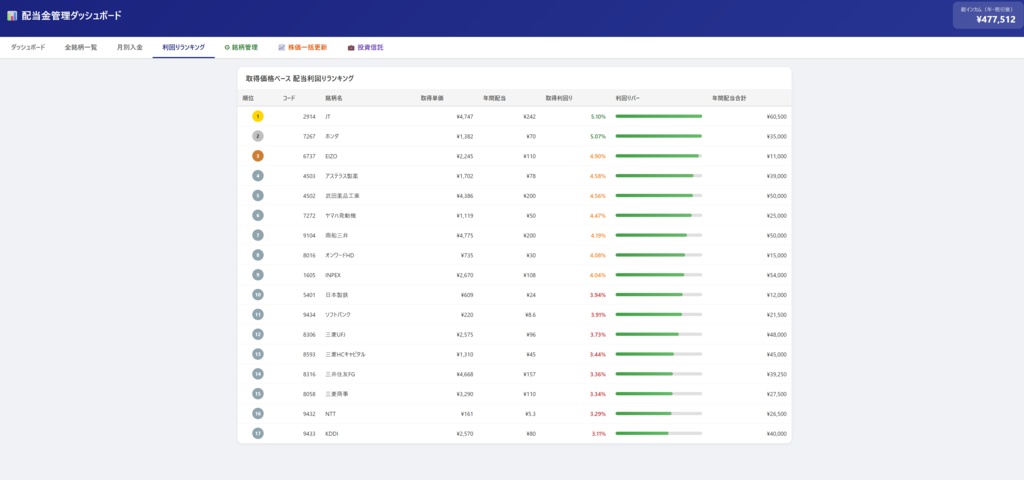The height and width of the screenshot is (480, 1024).
Task: Click the 配当金管理ダッシュボード header title
Action: point(71,16)
